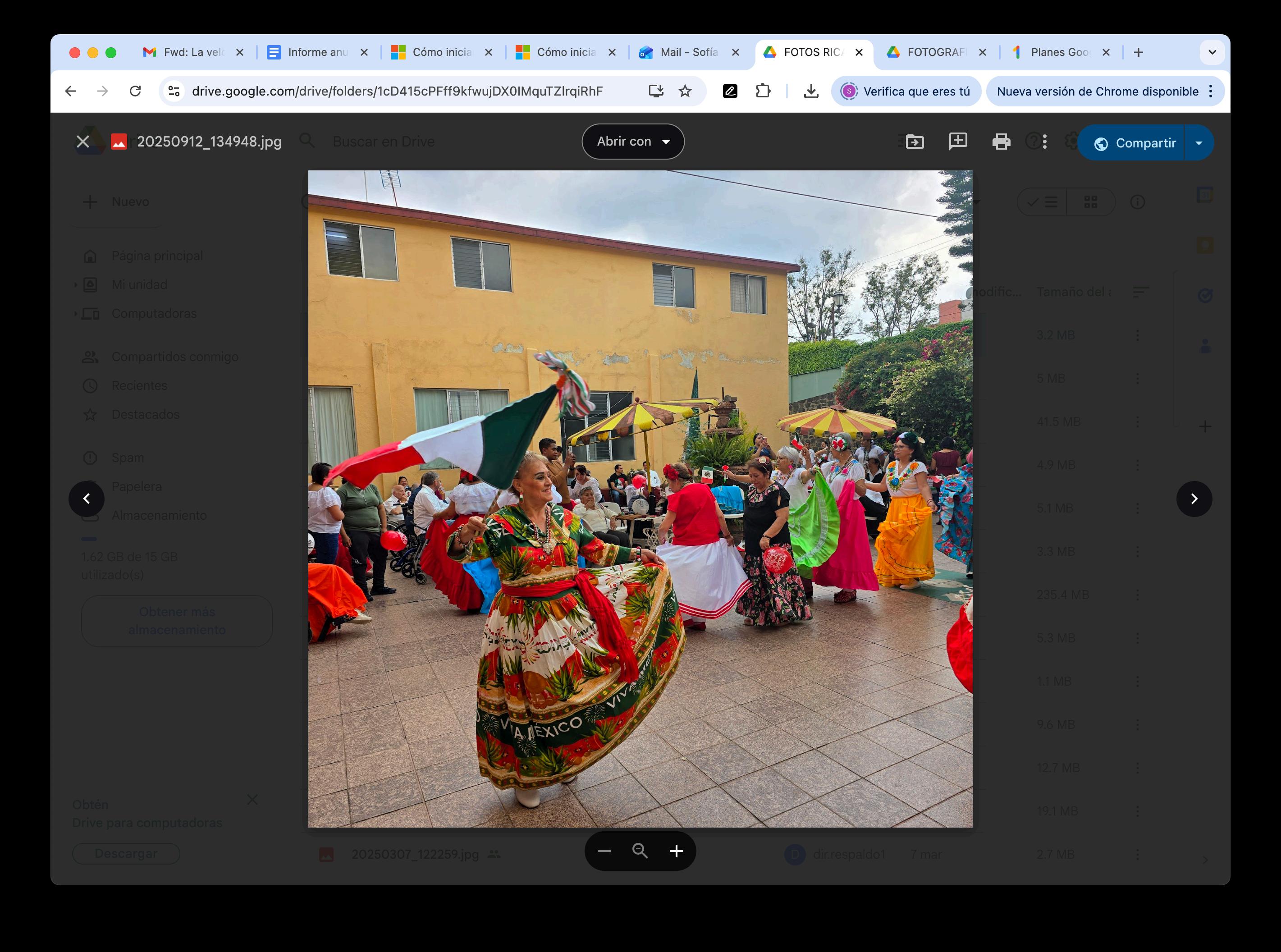Close the image preview with the X
The image size is (1281, 952).
[x=83, y=142]
